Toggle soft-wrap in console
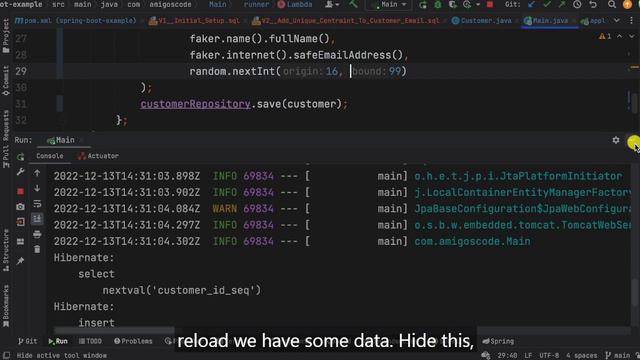Image resolution: width=640 pixels, height=360 pixels. pyautogui.click(x=37, y=203)
